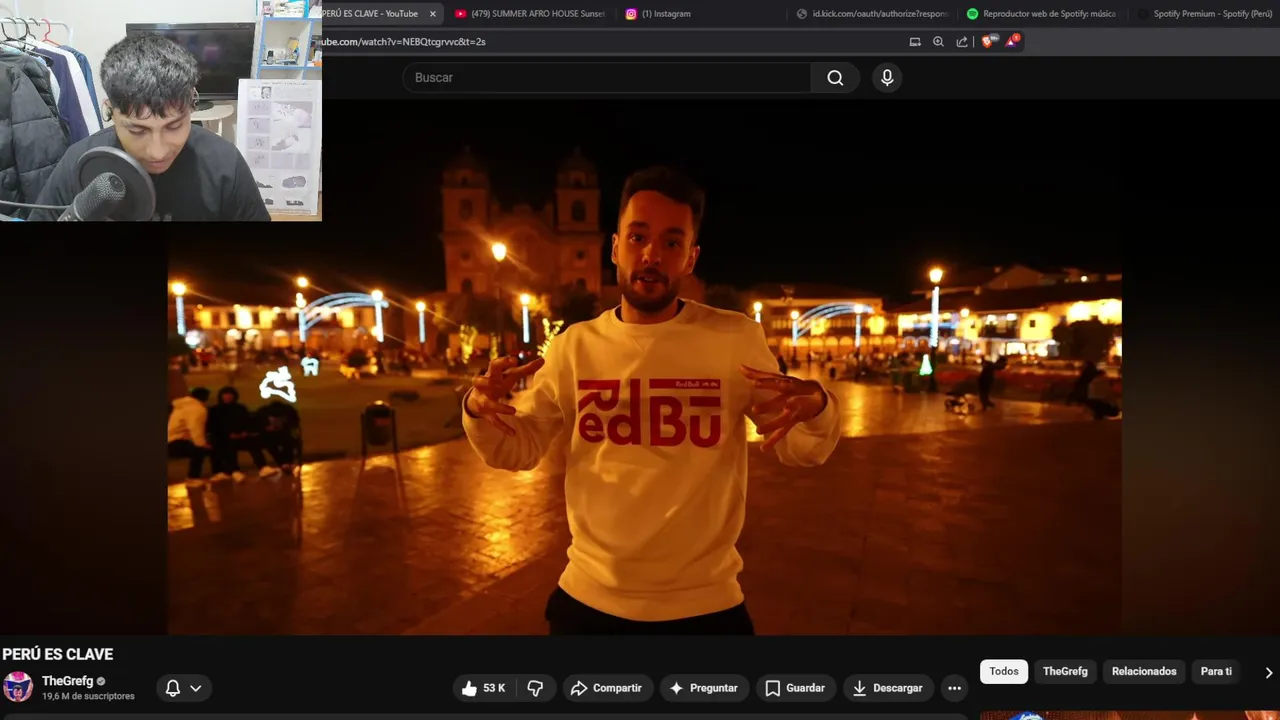Click the share page icon in address bar
This screenshot has width=1280, height=720.
pos(962,42)
